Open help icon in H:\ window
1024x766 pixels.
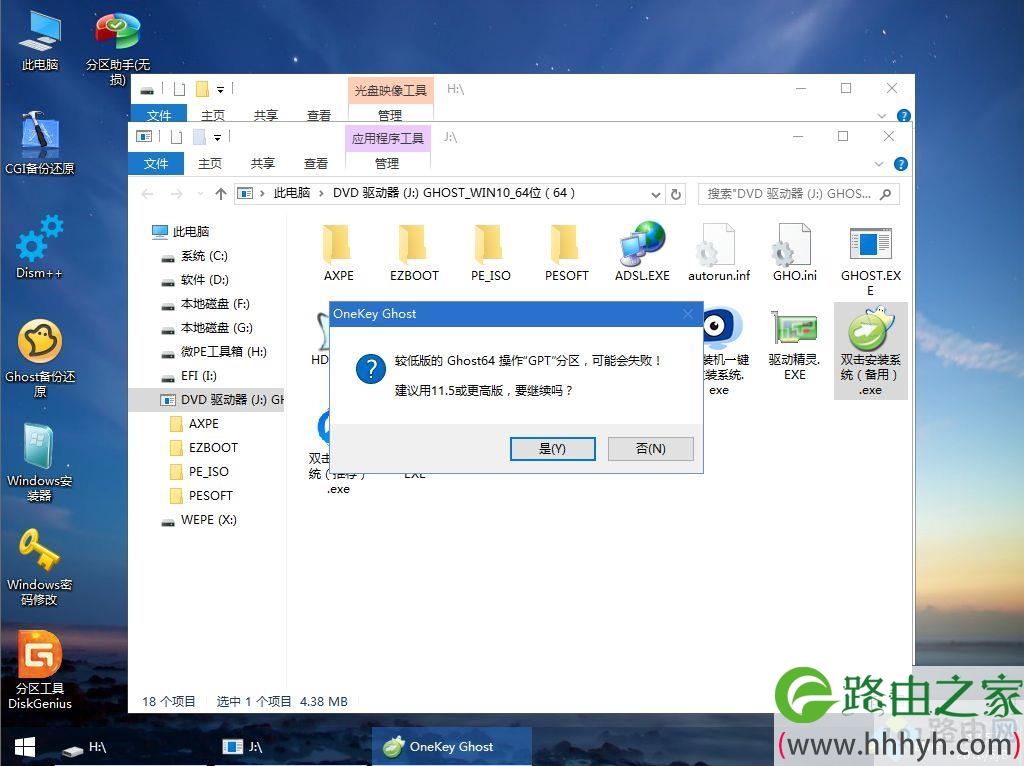[903, 116]
